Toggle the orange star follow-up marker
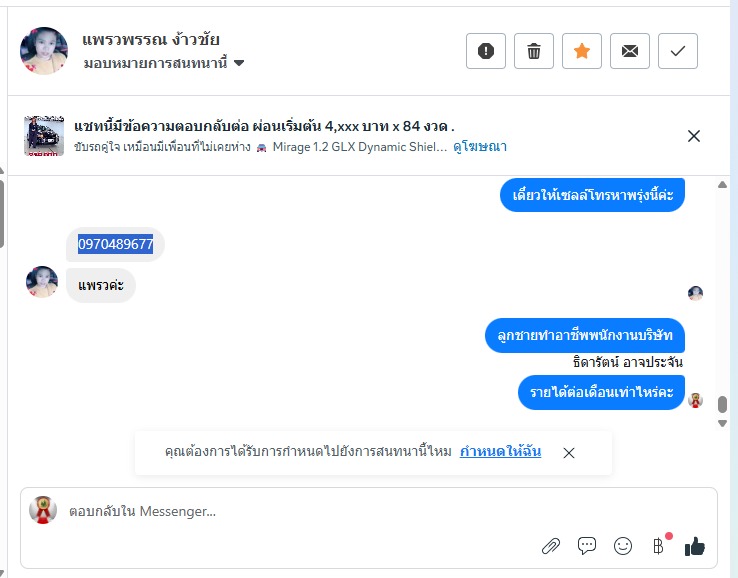The height and width of the screenshot is (578, 738). [582, 51]
